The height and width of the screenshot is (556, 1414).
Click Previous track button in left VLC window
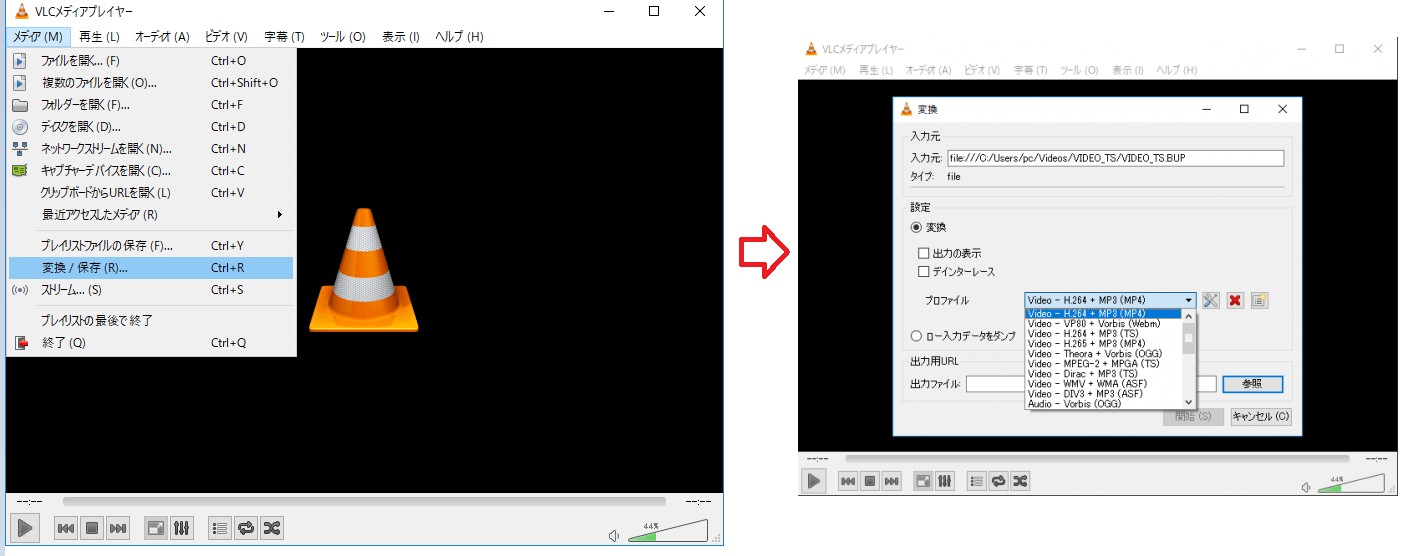click(x=66, y=528)
